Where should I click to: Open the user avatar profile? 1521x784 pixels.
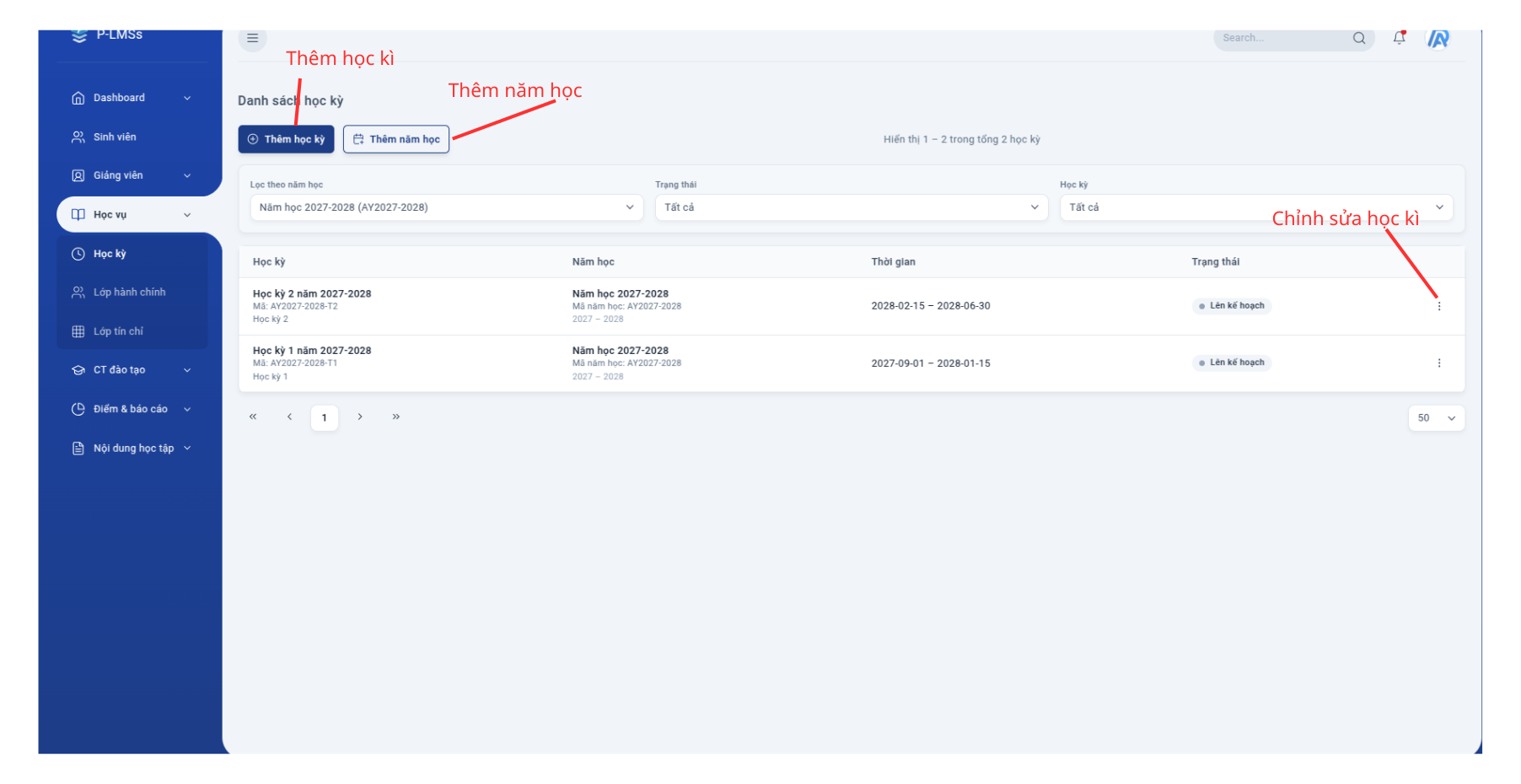point(1438,39)
